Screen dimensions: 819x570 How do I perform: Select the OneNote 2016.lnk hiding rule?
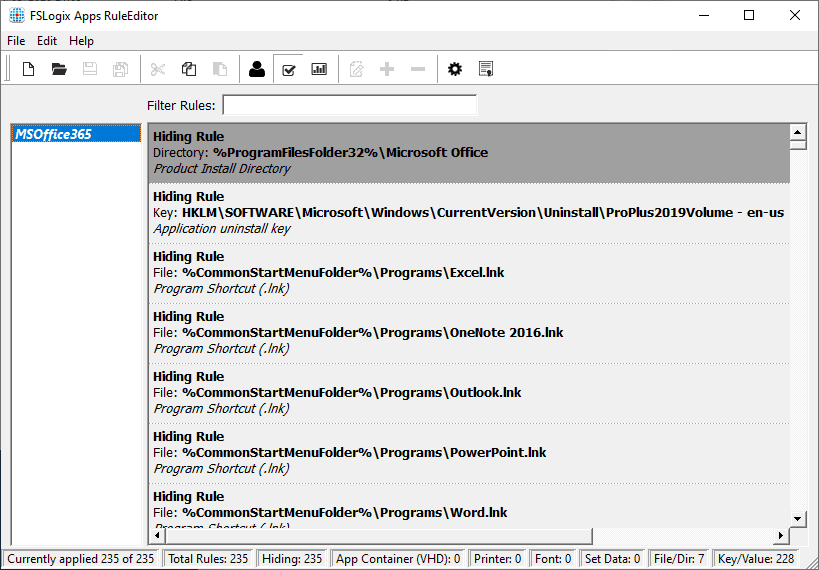point(469,333)
